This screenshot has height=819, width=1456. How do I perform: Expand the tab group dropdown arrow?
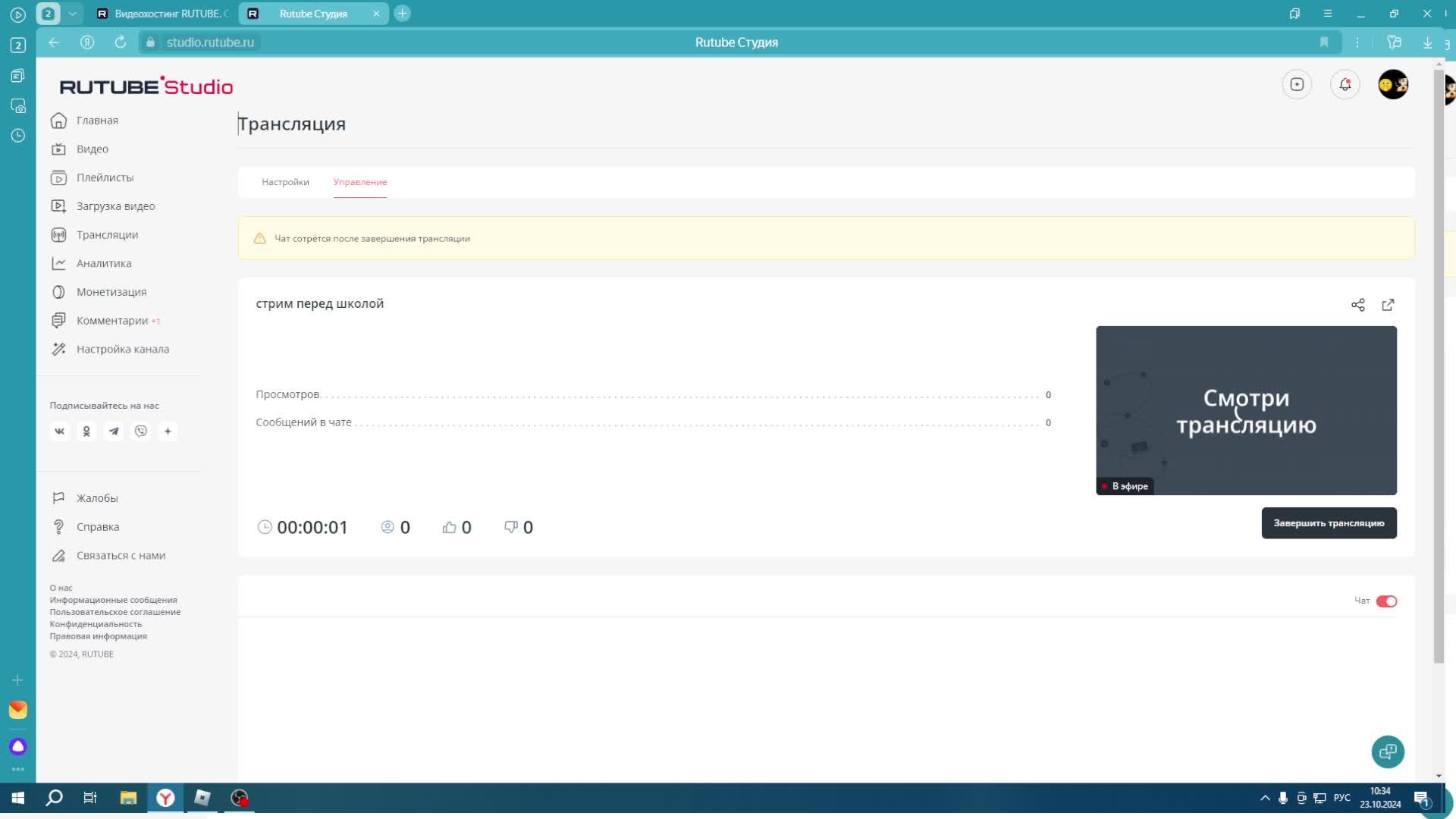pyautogui.click(x=72, y=14)
